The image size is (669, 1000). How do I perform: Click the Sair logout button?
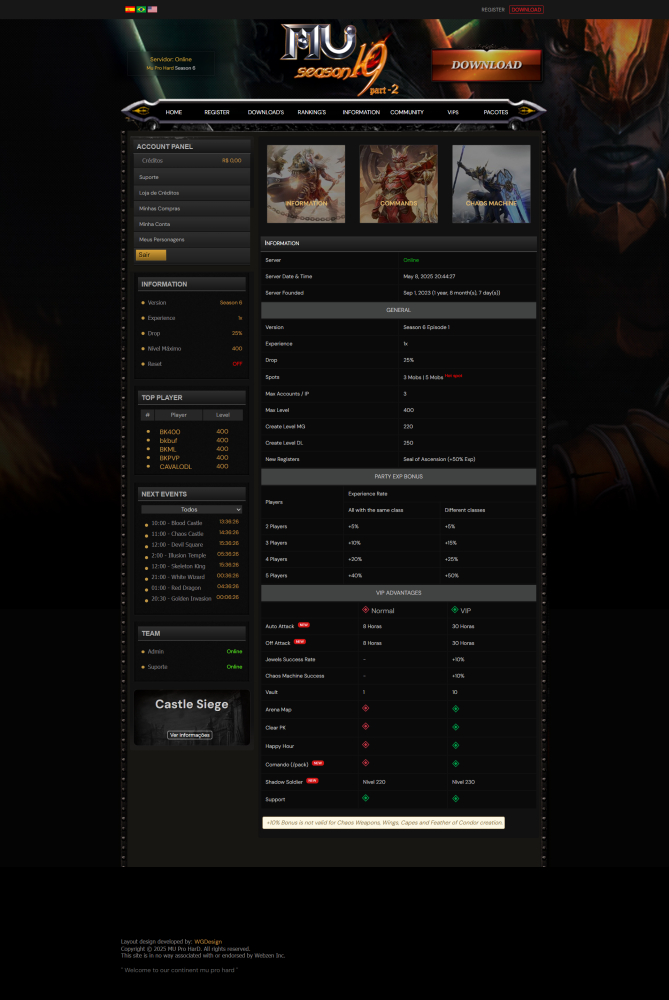click(x=151, y=255)
